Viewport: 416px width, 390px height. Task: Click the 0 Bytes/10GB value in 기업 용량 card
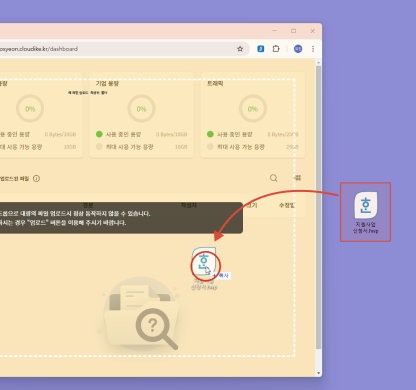coord(172,134)
